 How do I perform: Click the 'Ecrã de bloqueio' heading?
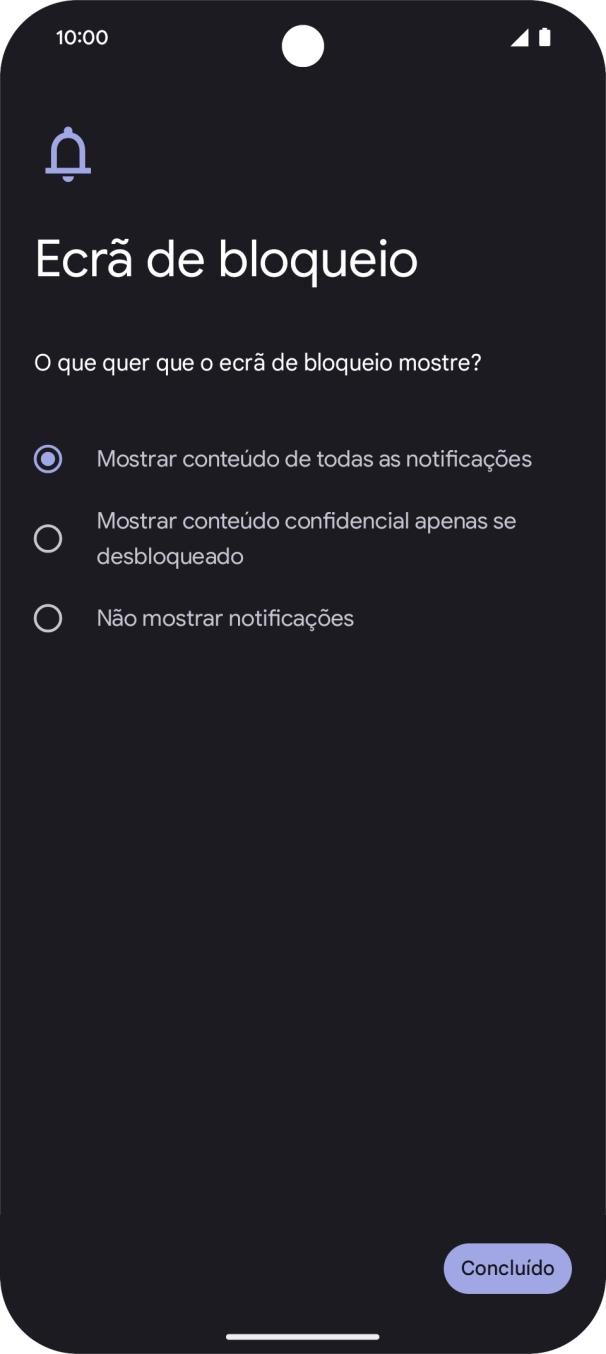(226, 258)
